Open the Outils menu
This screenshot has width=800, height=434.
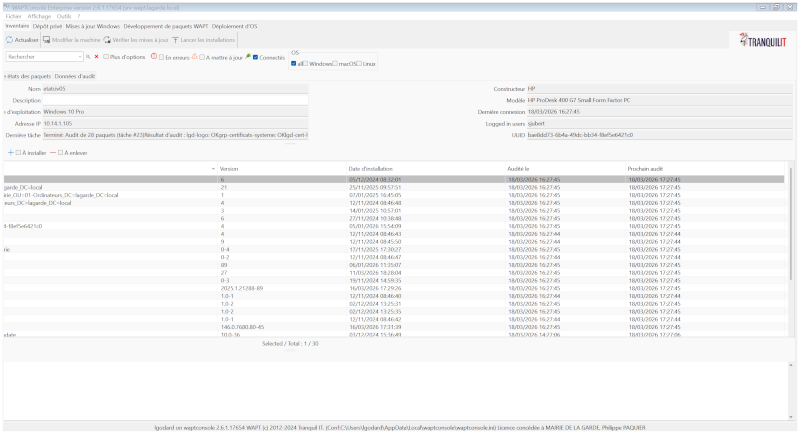(x=64, y=16)
